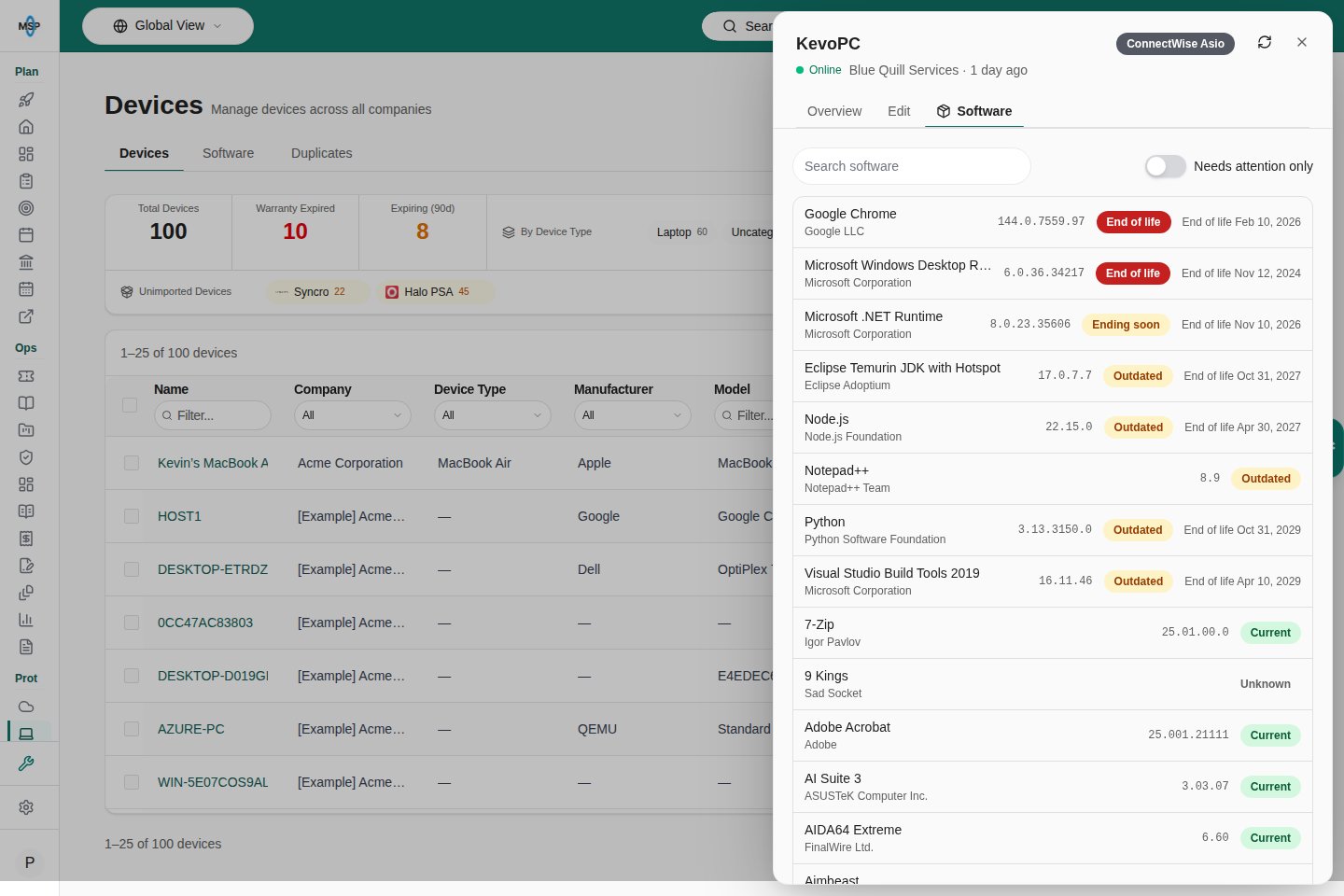Refresh KevoPC device data
Image resolution: width=1344 pixels, height=896 pixels.
[1265, 43]
